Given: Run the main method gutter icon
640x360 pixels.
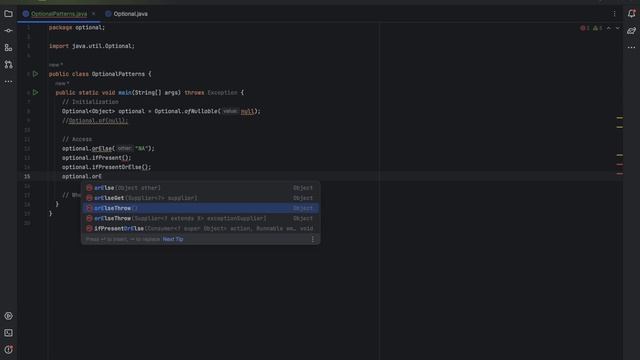Looking at the screenshot, I should (x=36, y=93).
